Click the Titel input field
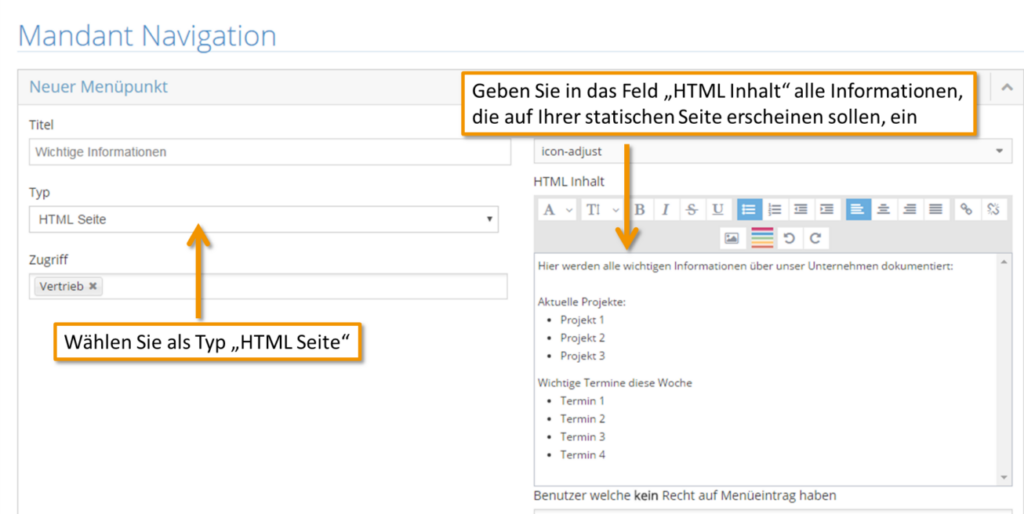The image size is (1024, 514). 270,152
